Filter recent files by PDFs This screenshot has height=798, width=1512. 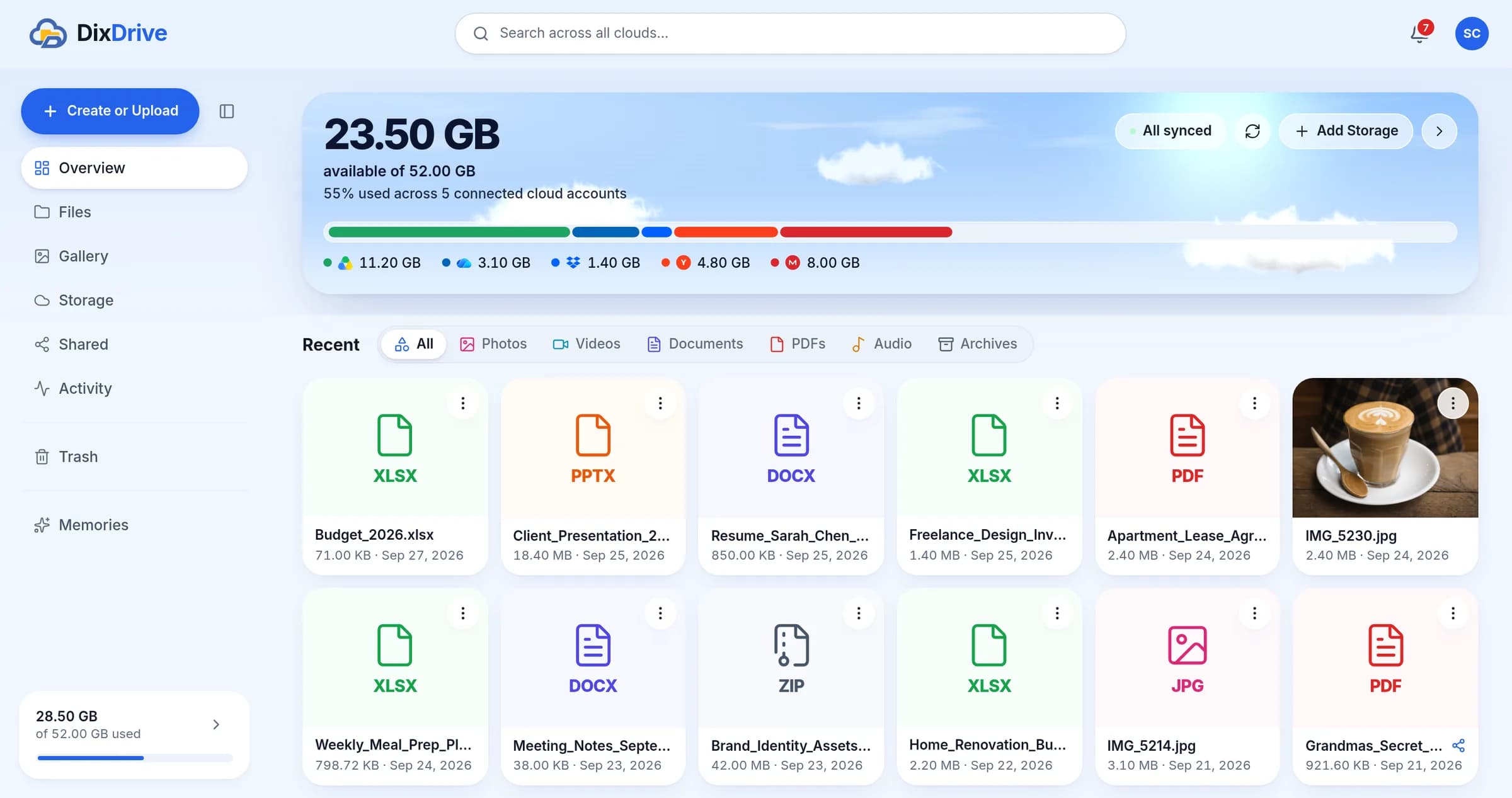click(x=798, y=344)
